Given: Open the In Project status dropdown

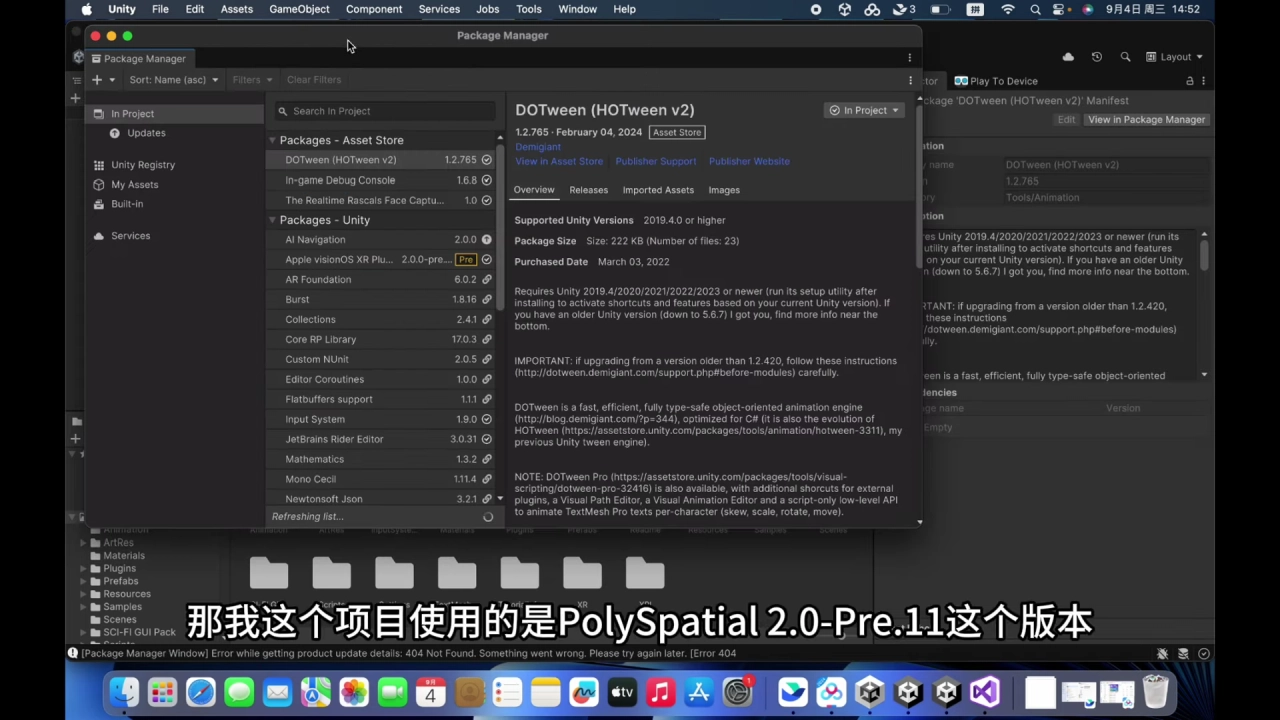Looking at the screenshot, I should 864,111.
